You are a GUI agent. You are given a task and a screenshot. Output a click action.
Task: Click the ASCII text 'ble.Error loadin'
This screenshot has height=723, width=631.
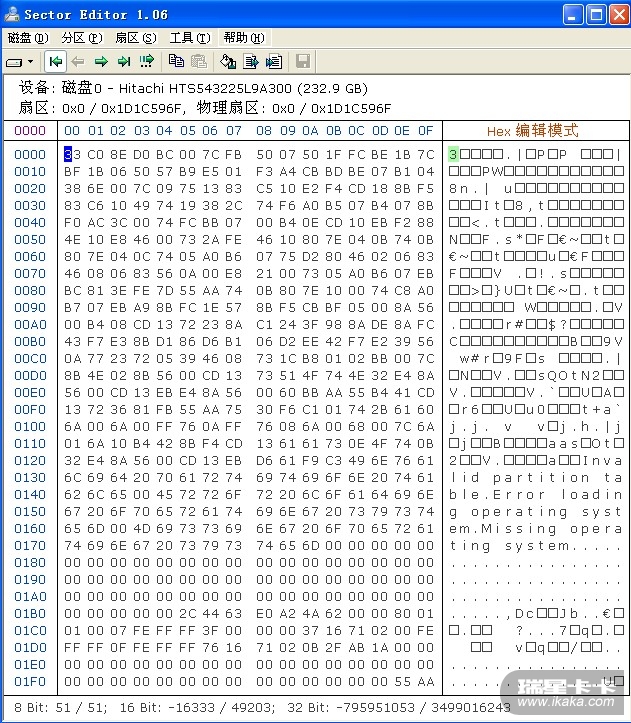tap(536, 495)
